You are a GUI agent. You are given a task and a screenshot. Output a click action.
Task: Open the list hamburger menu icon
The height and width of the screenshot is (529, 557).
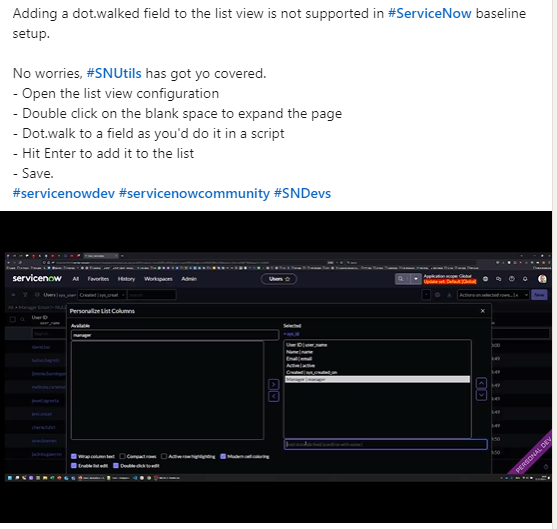coord(13,295)
